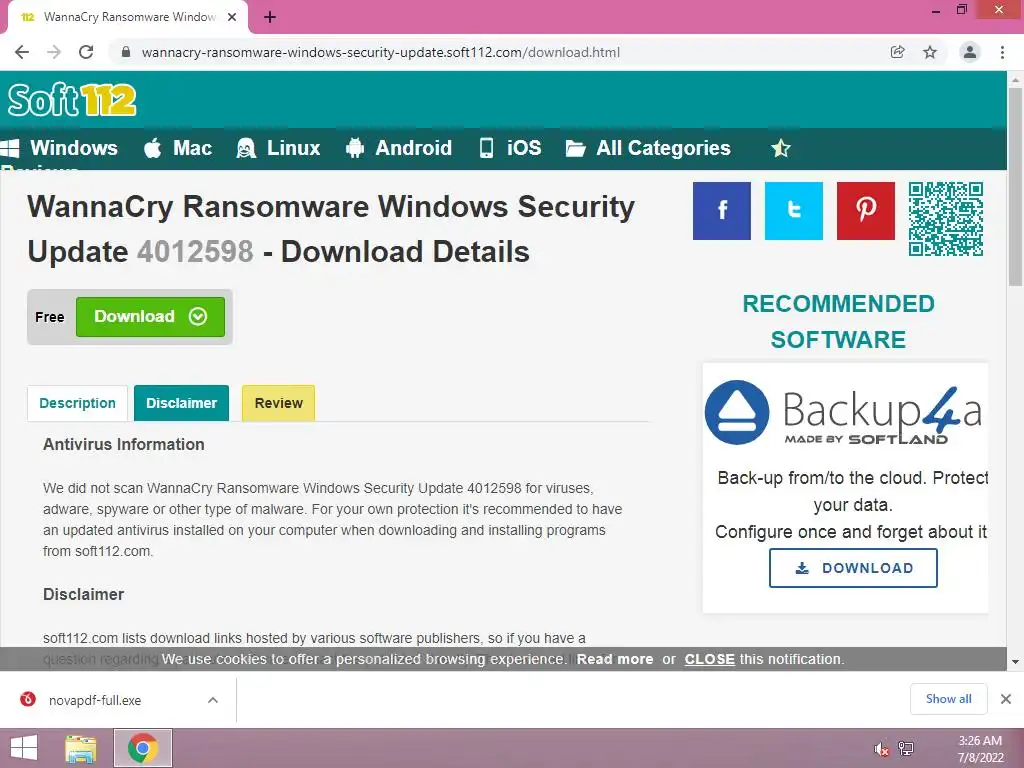Image resolution: width=1024 pixels, height=768 pixels.
Task: Click the browser forward arrow
Action: (x=54, y=52)
